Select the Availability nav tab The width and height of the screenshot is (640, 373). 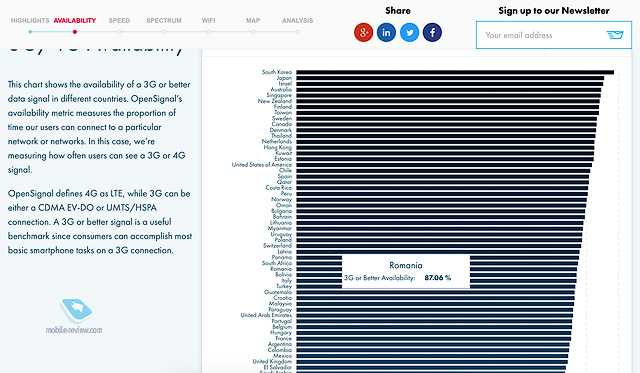coord(75,20)
